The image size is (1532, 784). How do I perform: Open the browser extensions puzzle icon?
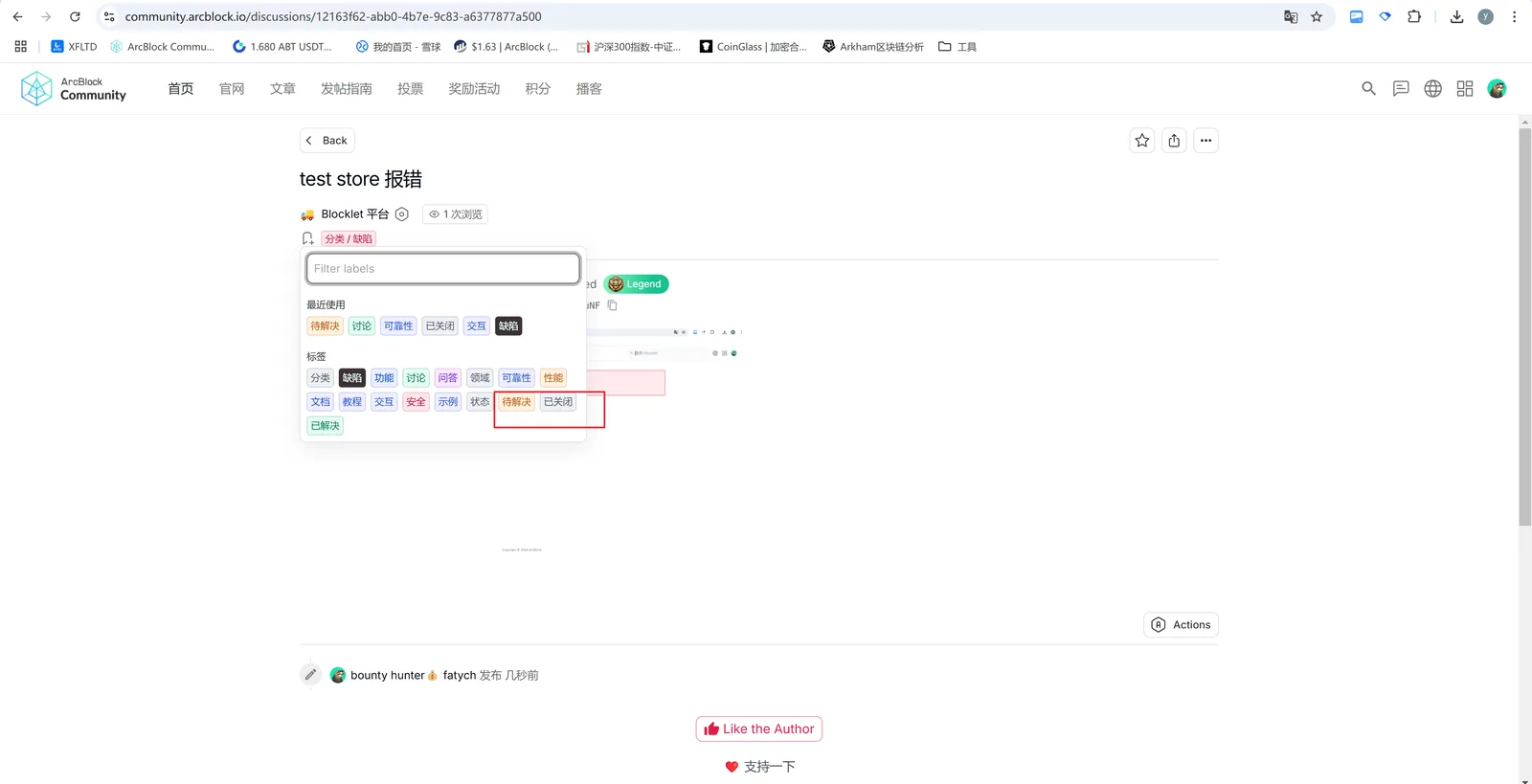pos(1414,16)
